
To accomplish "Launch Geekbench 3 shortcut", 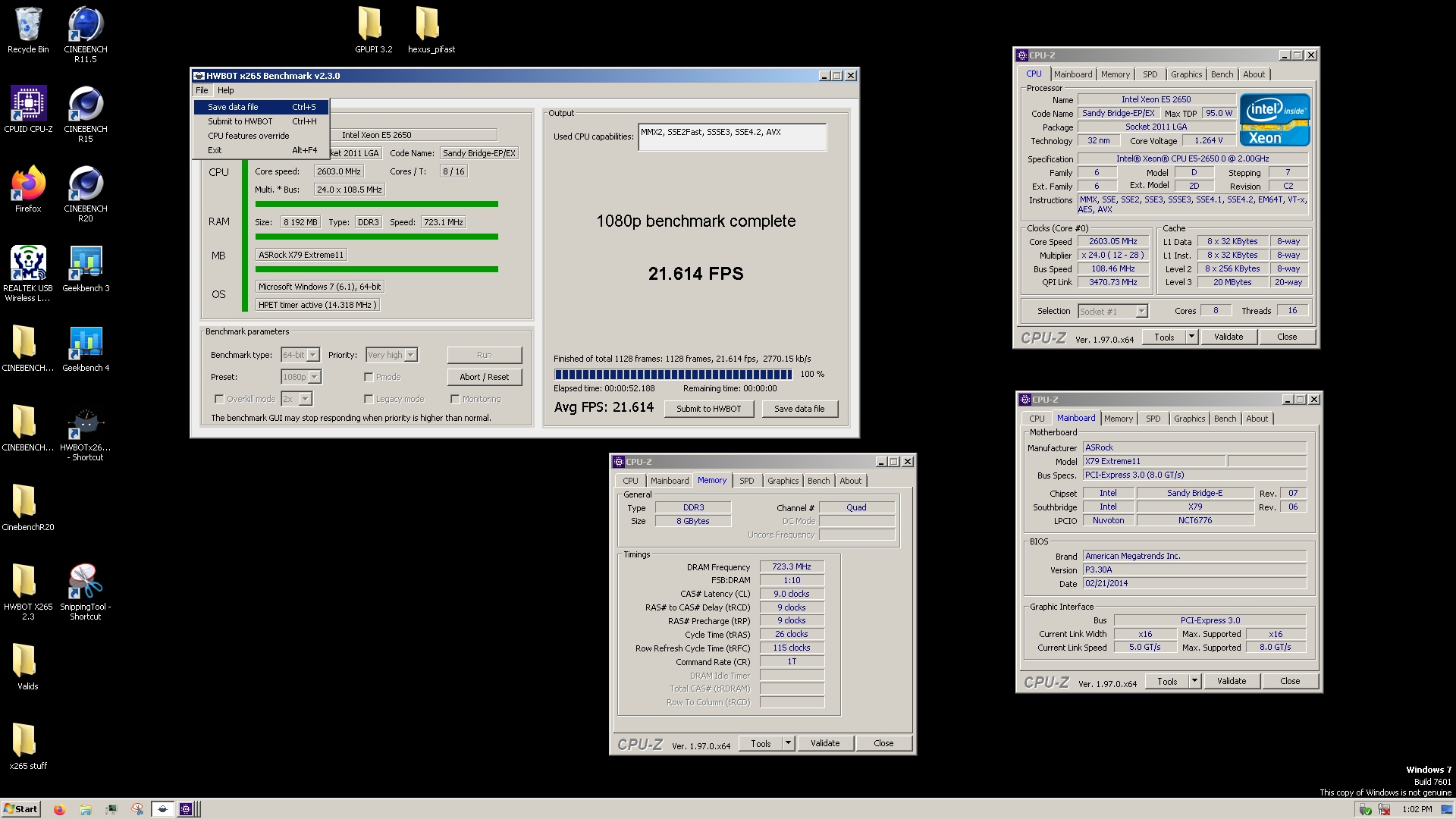I will [86, 269].
